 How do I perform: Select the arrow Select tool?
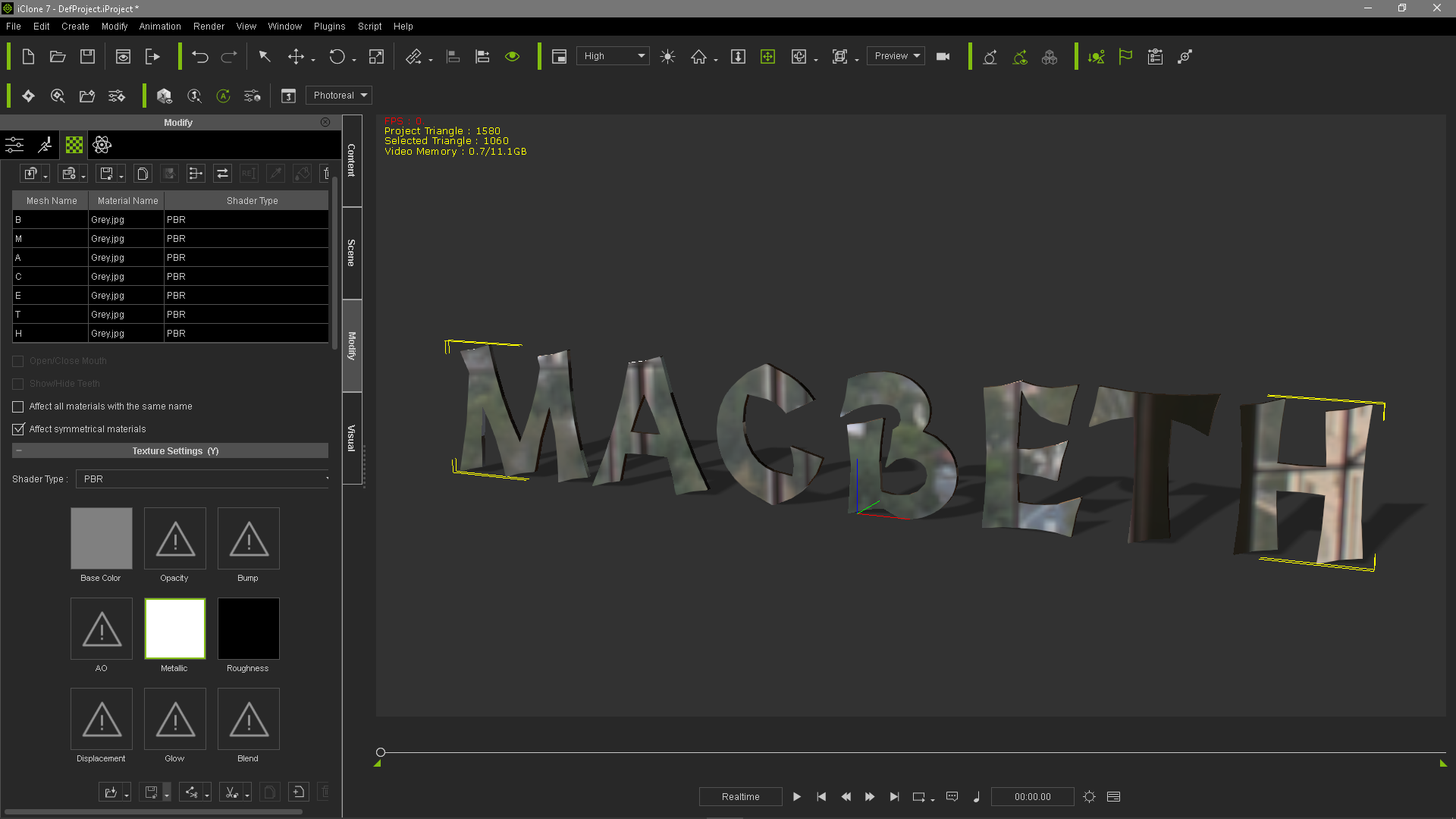265,56
